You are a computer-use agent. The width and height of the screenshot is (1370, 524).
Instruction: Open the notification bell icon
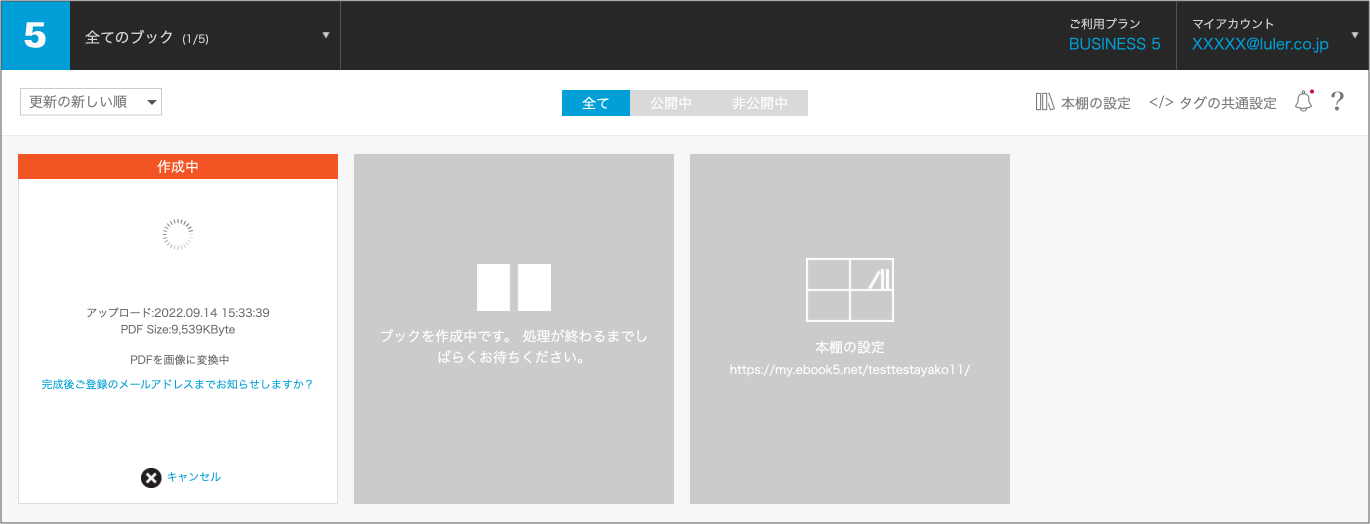click(1303, 101)
